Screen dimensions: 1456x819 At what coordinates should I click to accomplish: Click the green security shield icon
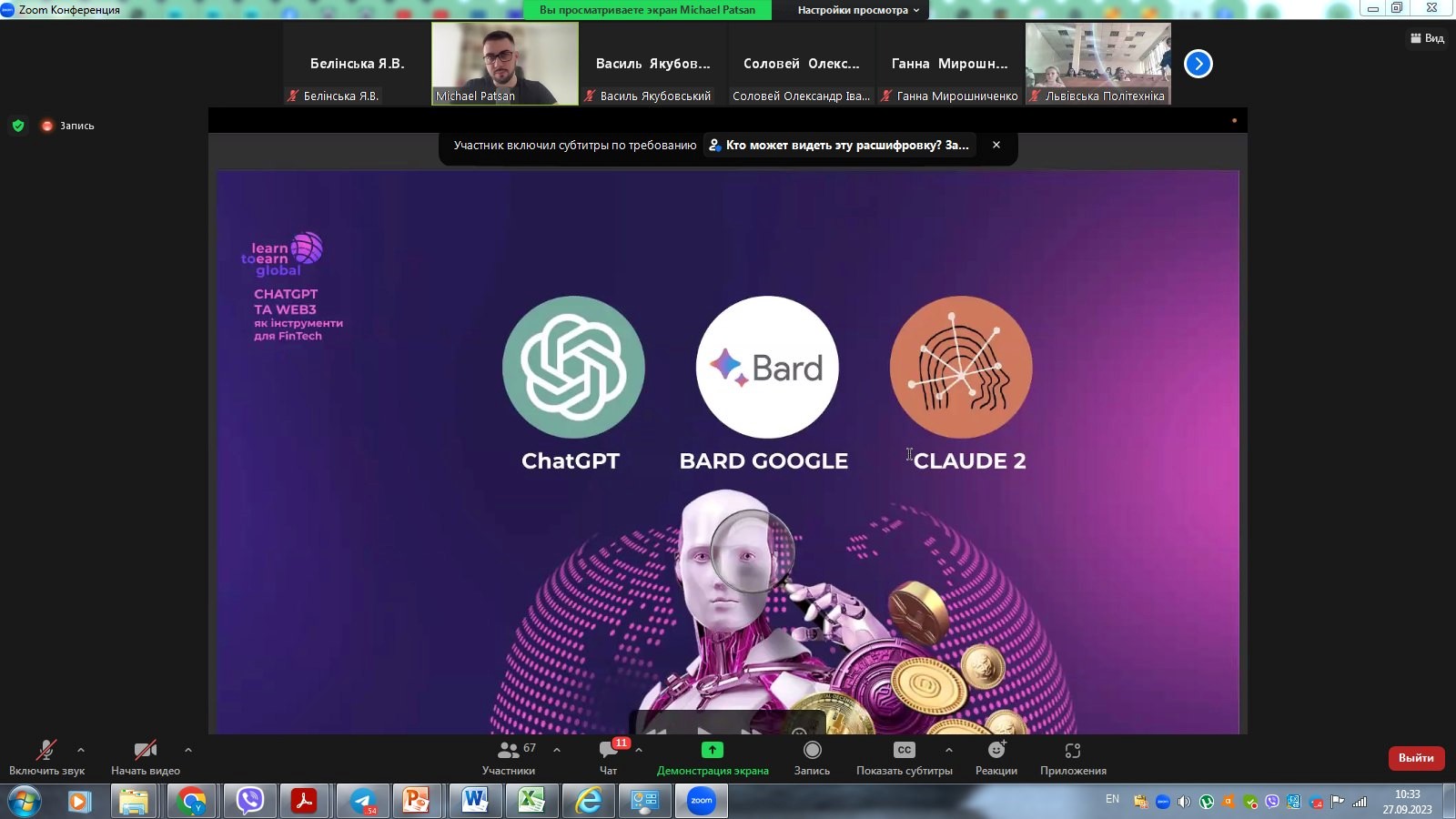(18, 126)
